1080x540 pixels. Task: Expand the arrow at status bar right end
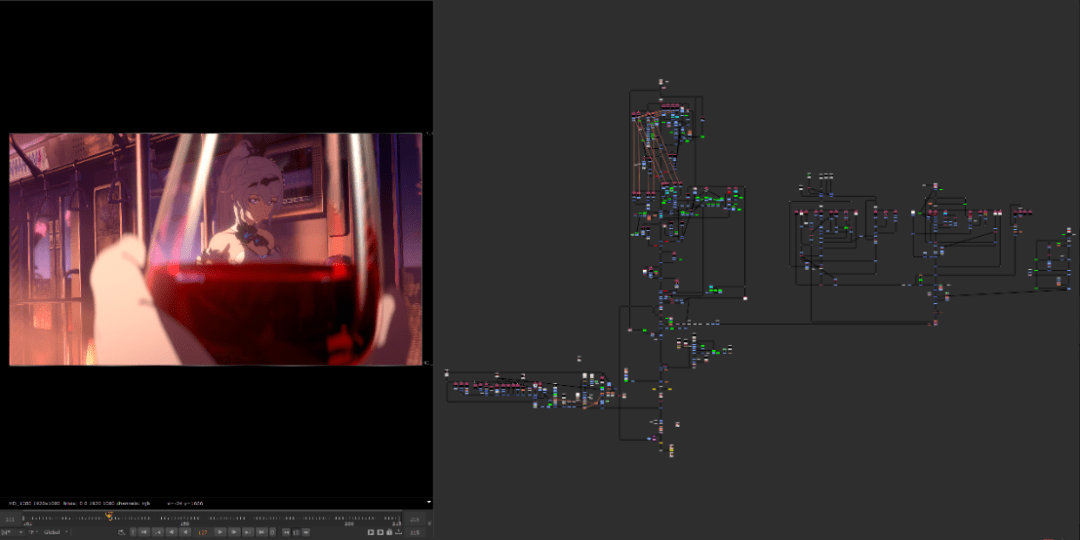pyautogui.click(x=428, y=502)
